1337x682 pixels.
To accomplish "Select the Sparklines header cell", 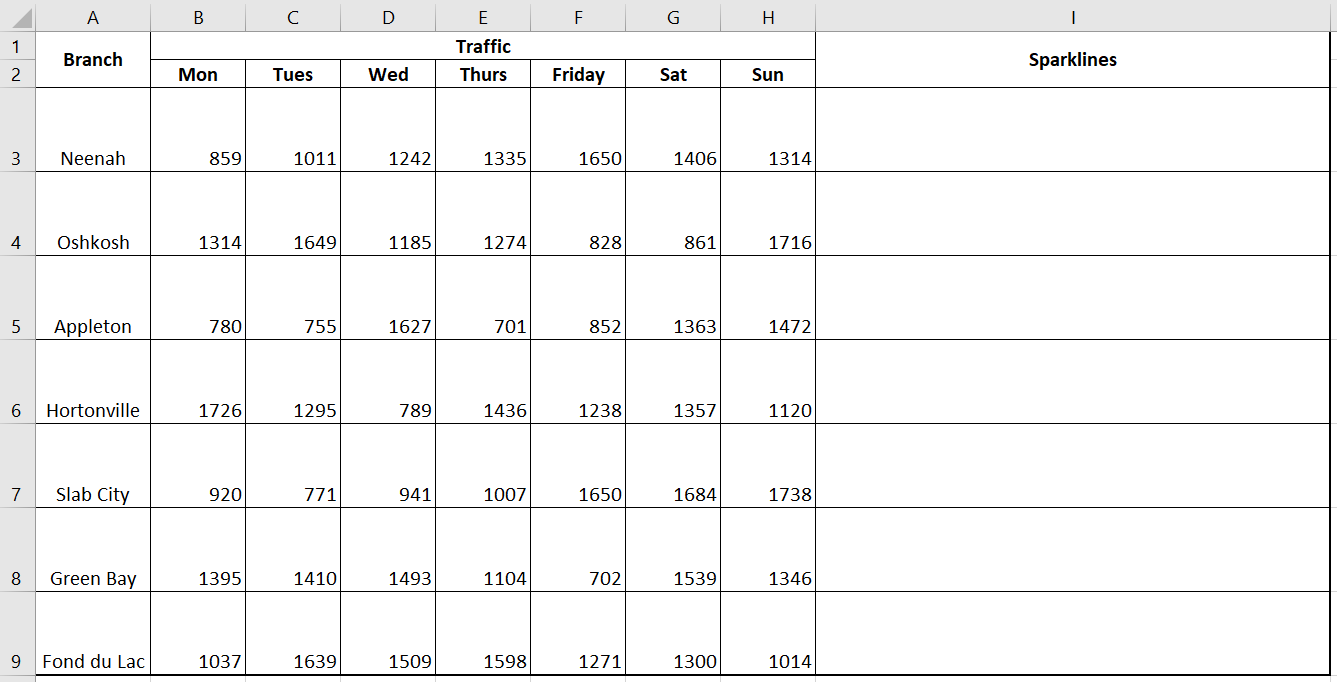I will [x=1072, y=59].
